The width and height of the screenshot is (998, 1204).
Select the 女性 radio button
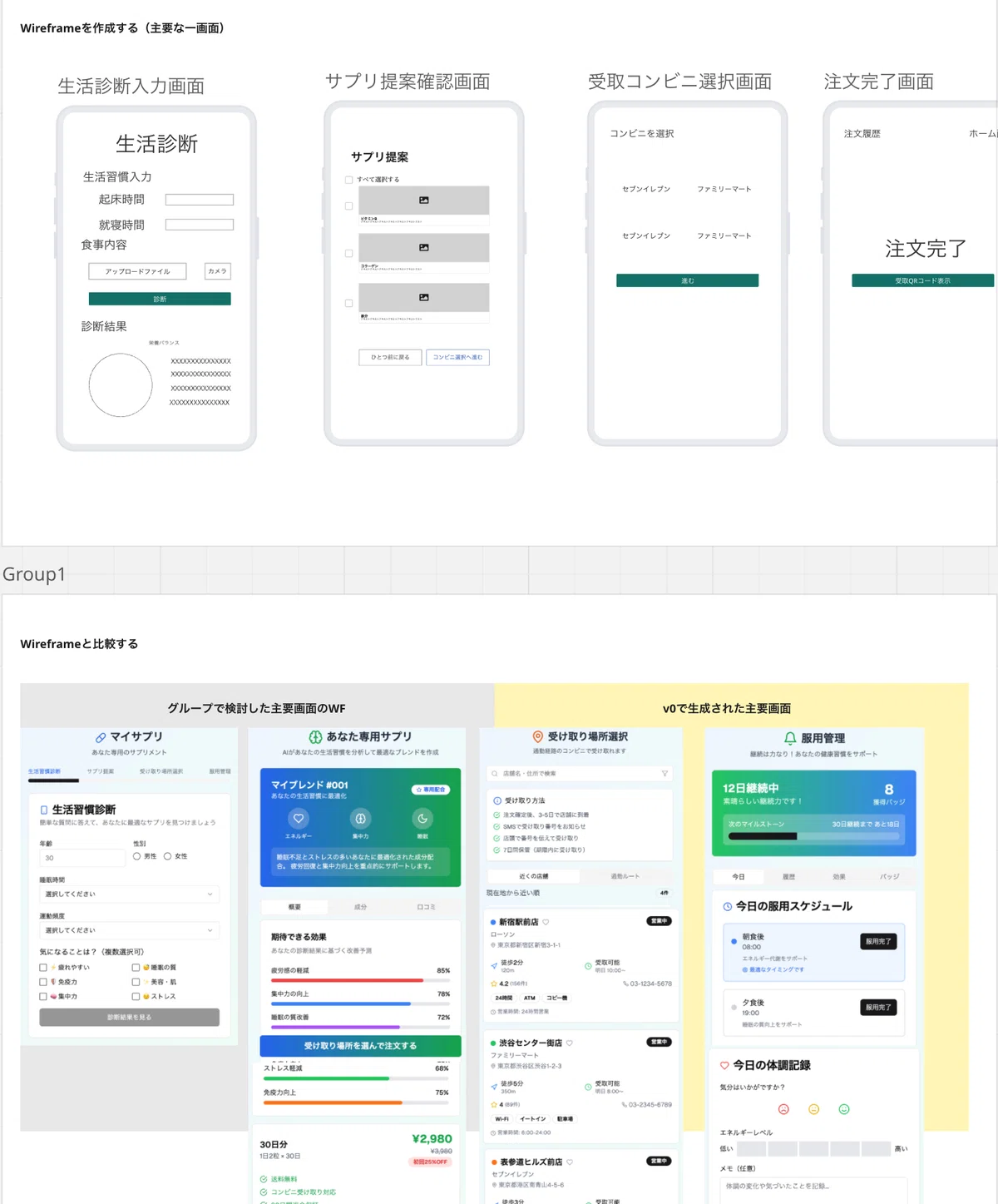(167, 856)
